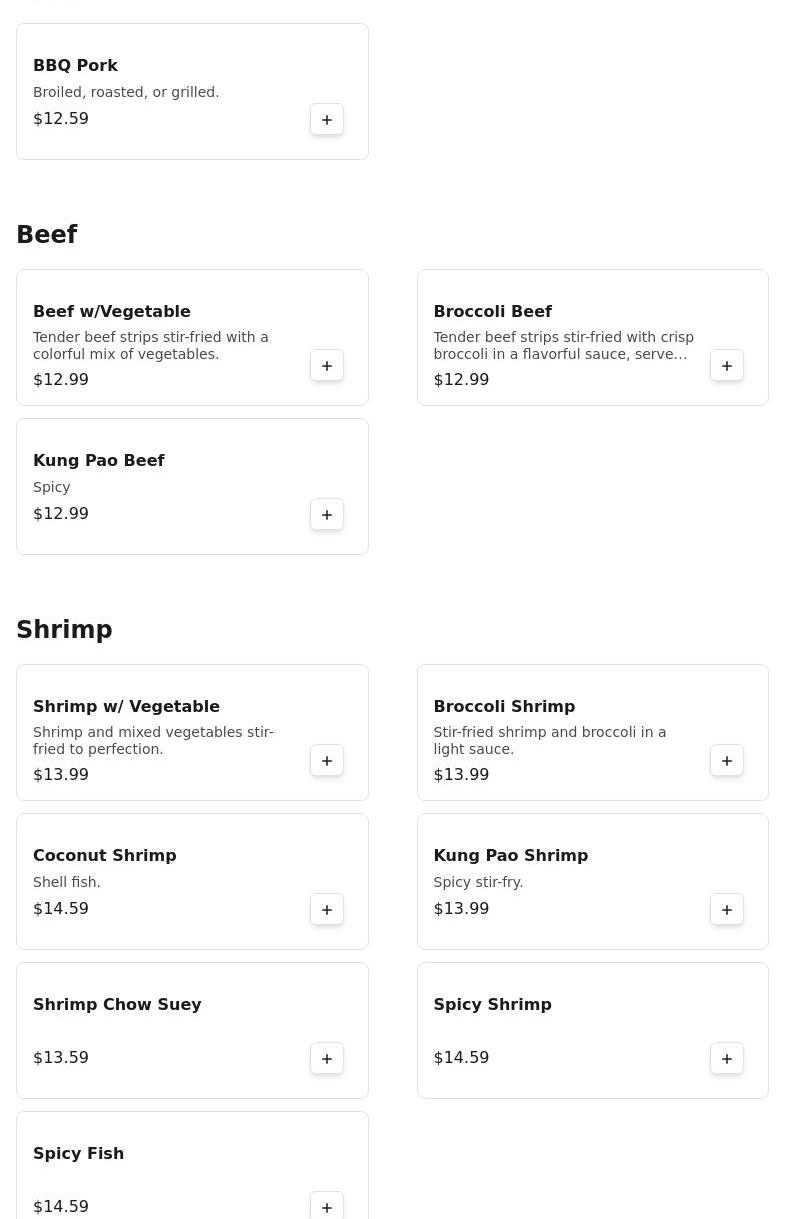Add Spicy Shrimp using its plus icon

[x=727, y=1059]
